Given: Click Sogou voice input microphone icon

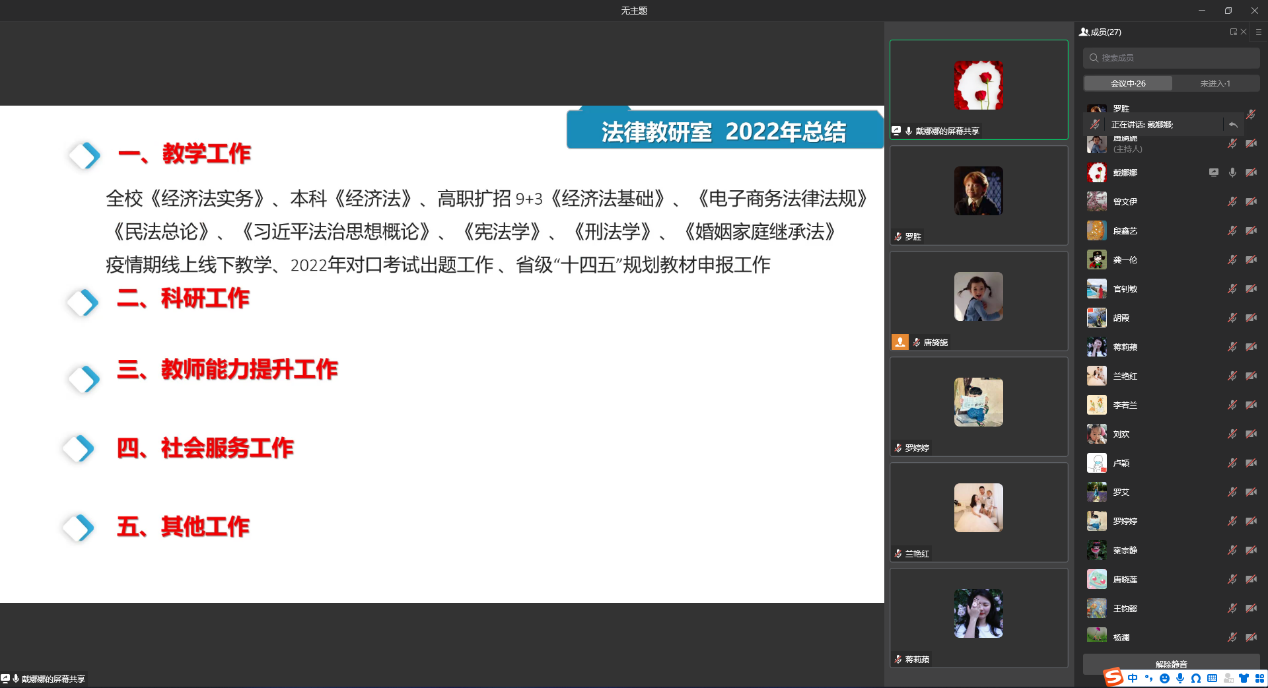Looking at the screenshot, I should (1180, 678).
